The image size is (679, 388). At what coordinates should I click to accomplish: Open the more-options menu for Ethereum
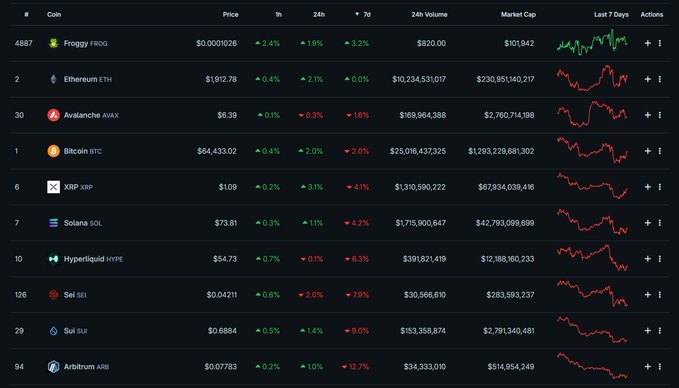[660, 79]
